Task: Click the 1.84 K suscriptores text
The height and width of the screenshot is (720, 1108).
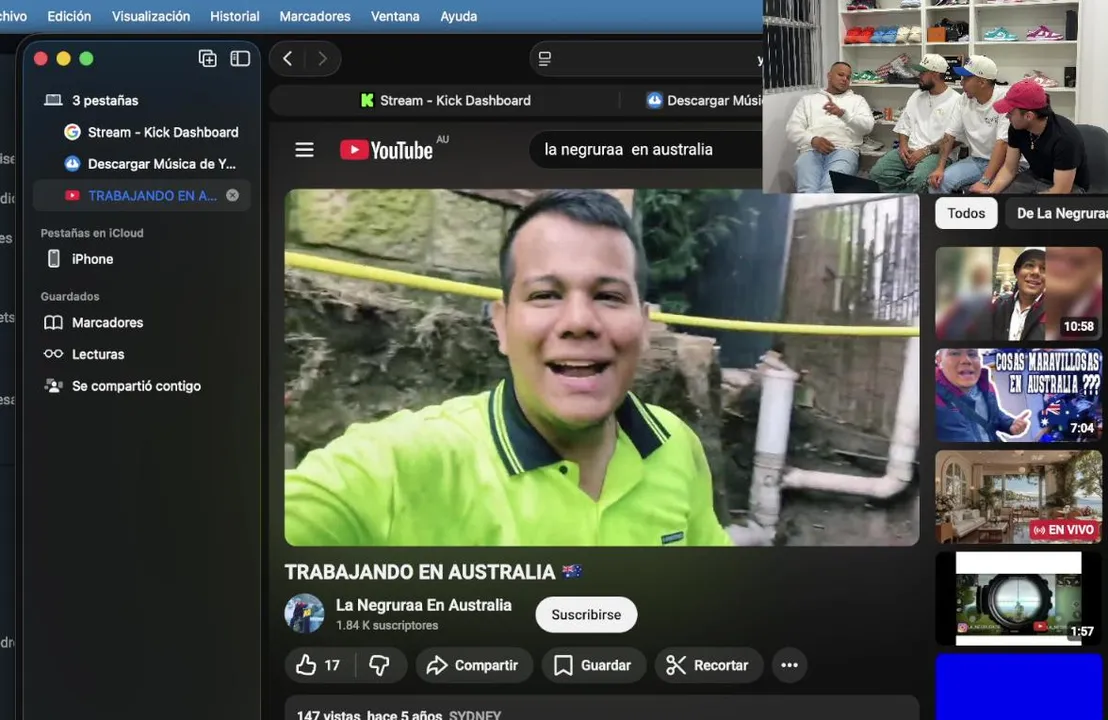Action: tap(387, 625)
